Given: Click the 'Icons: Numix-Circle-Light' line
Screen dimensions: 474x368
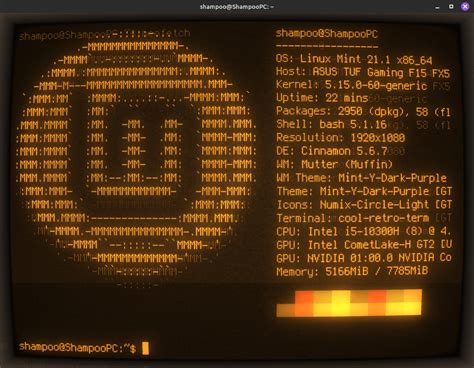Looking at the screenshot, I should click(x=364, y=205).
